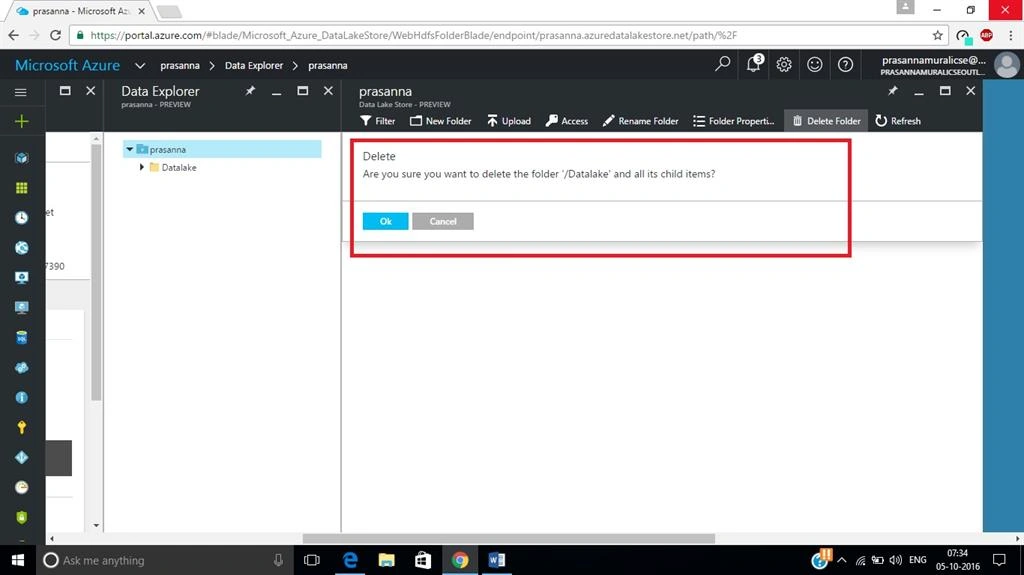The height and width of the screenshot is (575, 1024).
Task: Click the Access key icon
Action: 552,121
